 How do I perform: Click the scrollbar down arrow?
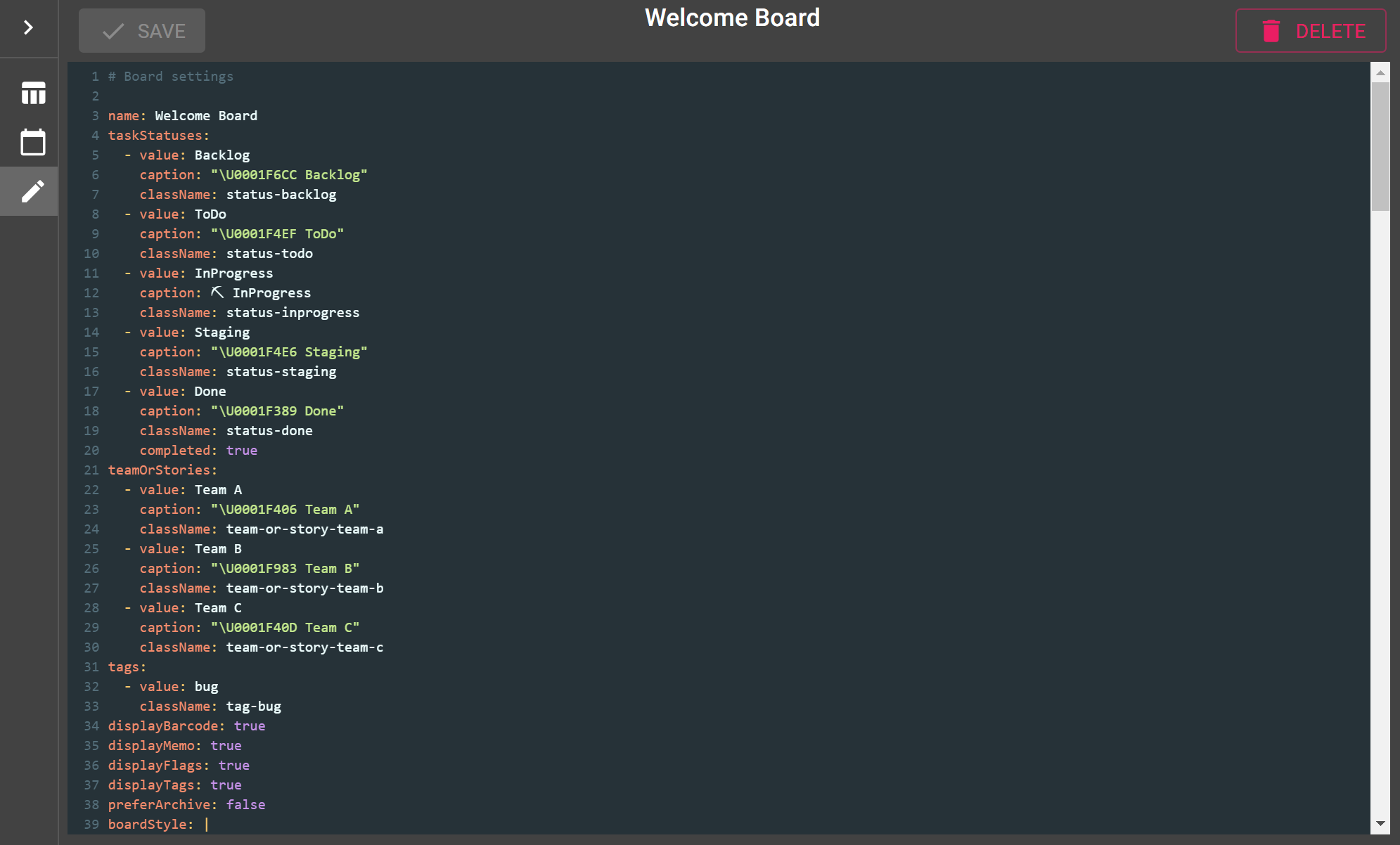(1380, 823)
